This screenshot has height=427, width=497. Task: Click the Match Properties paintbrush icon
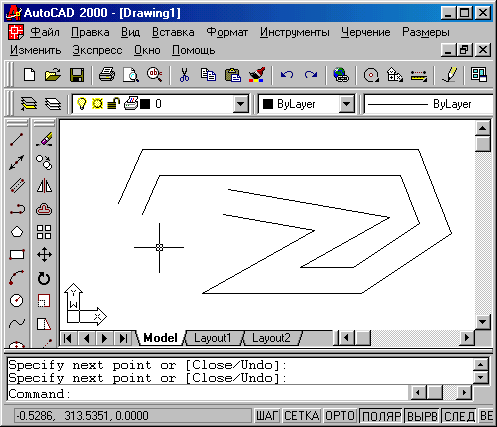[x=257, y=75]
